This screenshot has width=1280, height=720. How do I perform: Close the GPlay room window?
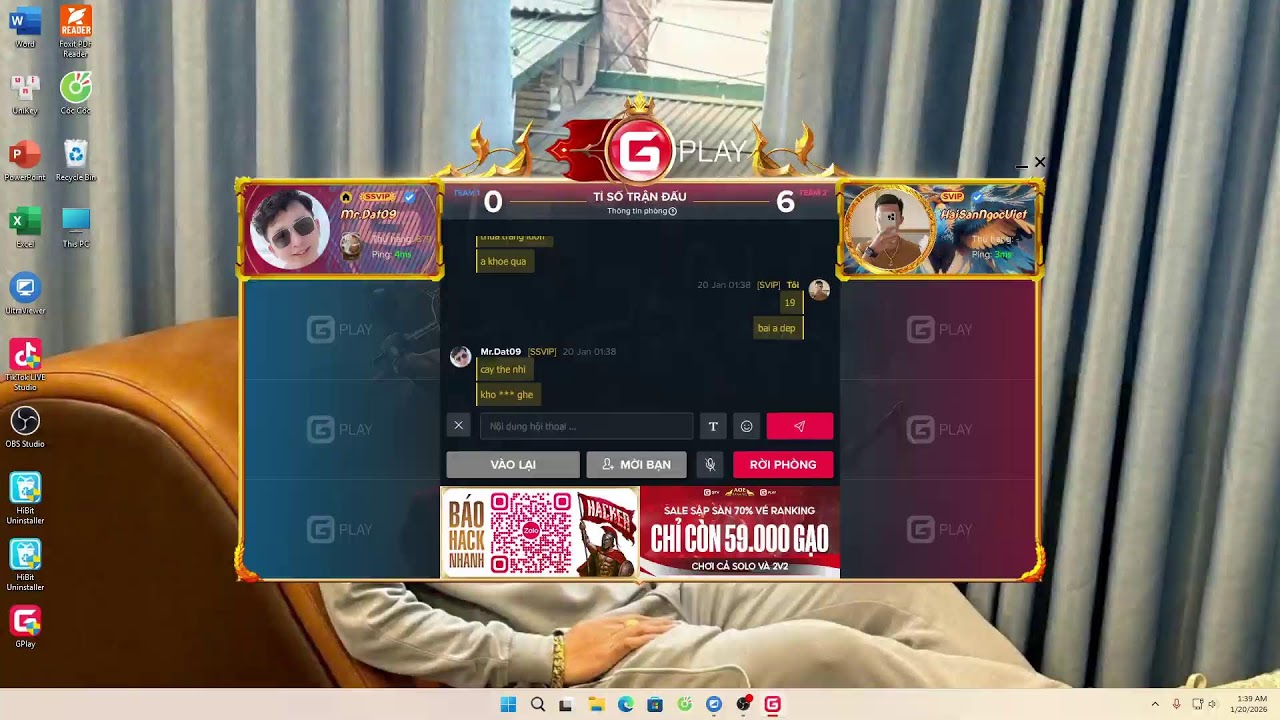(1040, 161)
